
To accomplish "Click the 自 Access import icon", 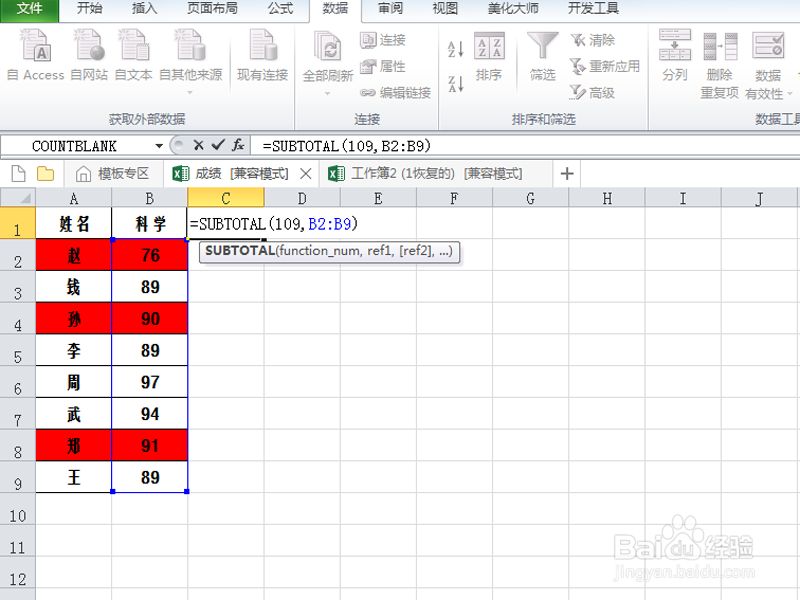I will pyautogui.click(x=35, y=45).
